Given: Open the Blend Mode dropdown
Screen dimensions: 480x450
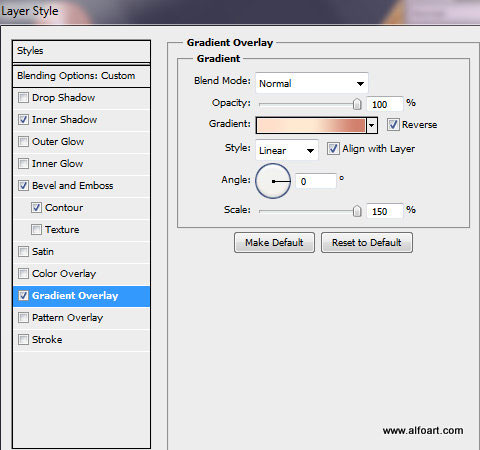Looking at the screenshot, I should (312, 83).
